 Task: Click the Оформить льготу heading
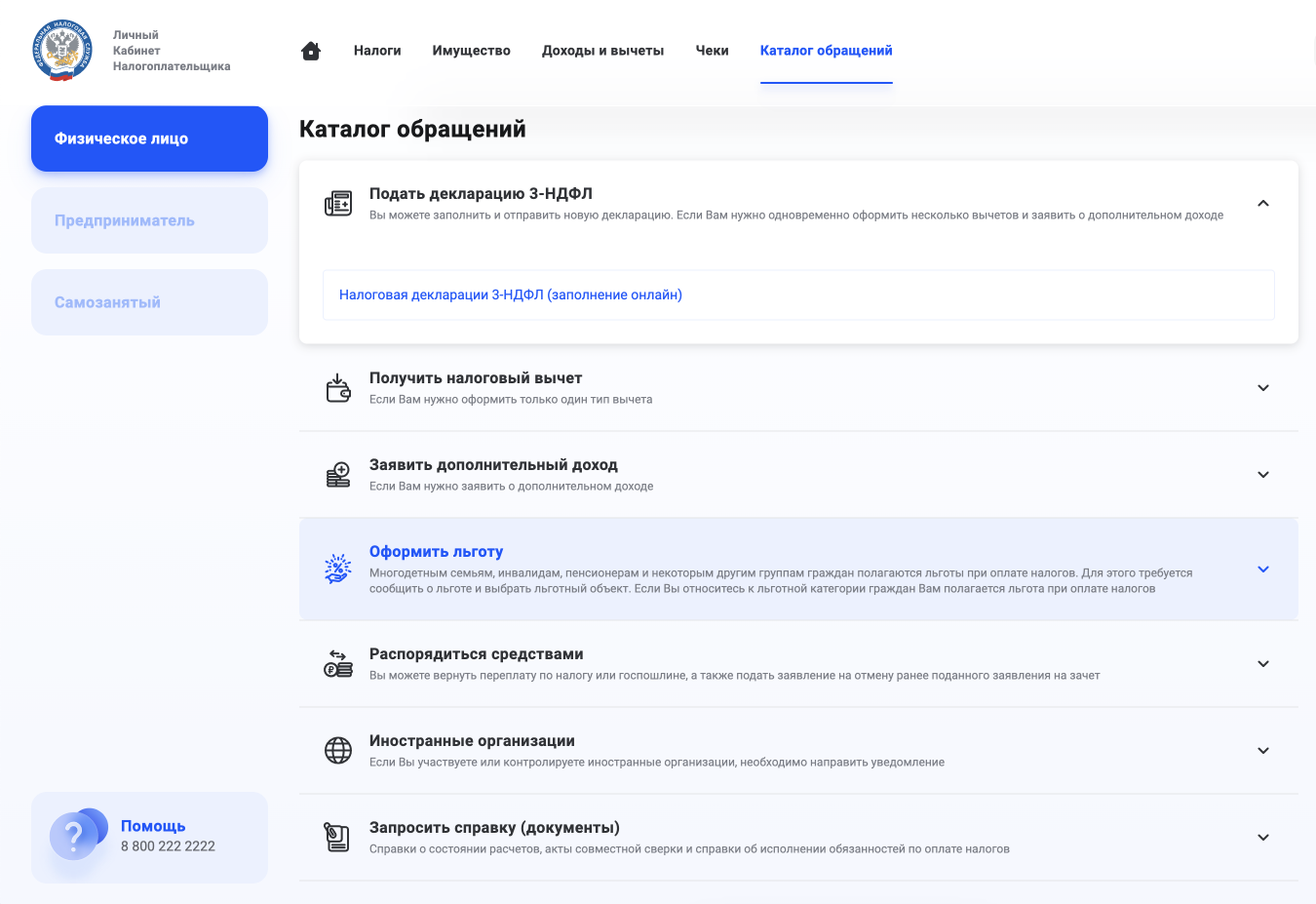pos(436,551)
